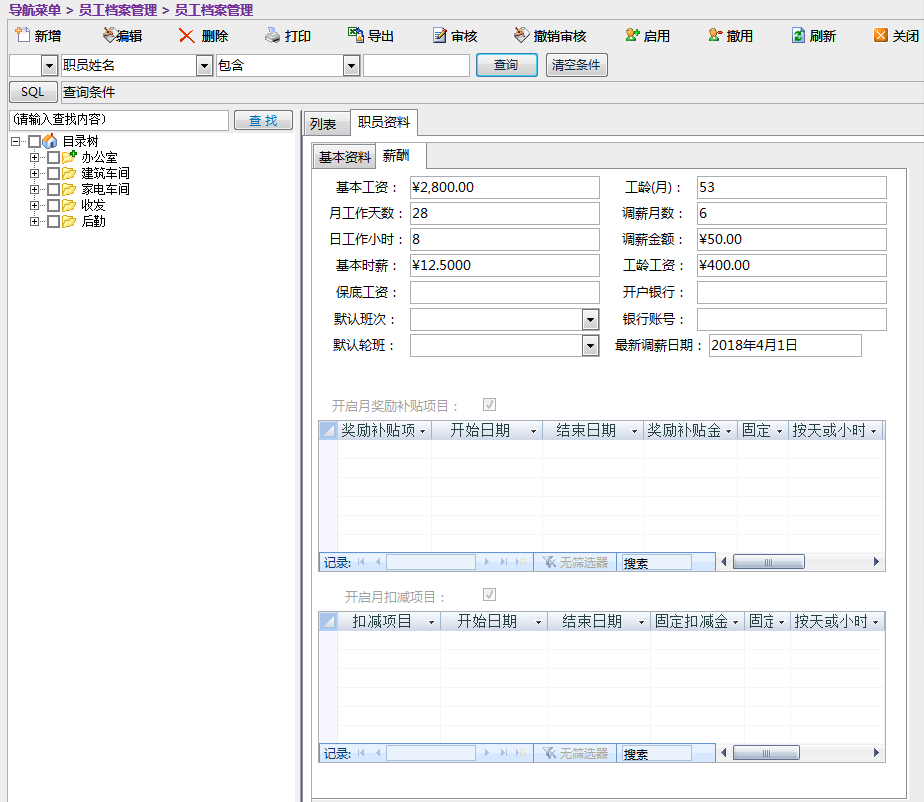Open the 包含 condition dropdown

[x=351, y=65]
